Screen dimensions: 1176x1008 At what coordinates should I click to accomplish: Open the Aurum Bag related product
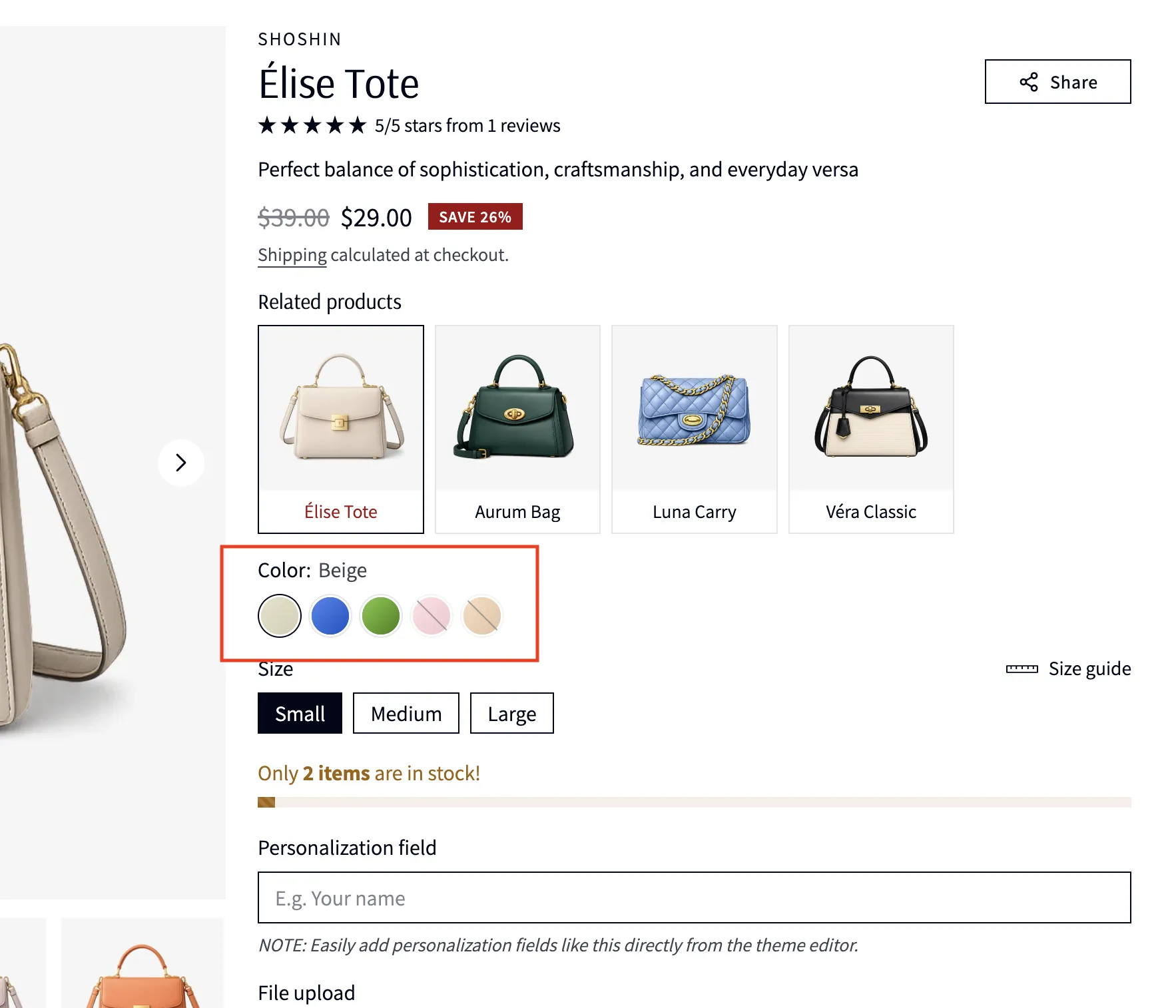[x=517, y=429]
